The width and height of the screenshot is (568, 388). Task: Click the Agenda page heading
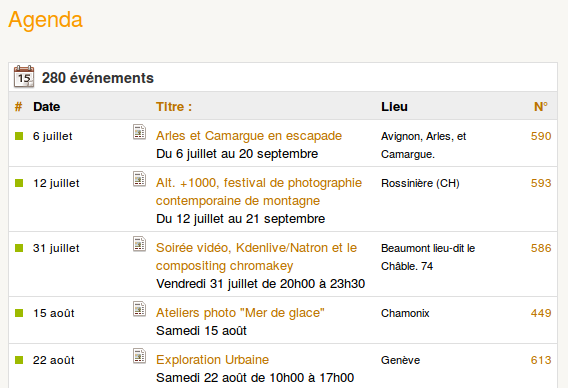pos(46,20)
